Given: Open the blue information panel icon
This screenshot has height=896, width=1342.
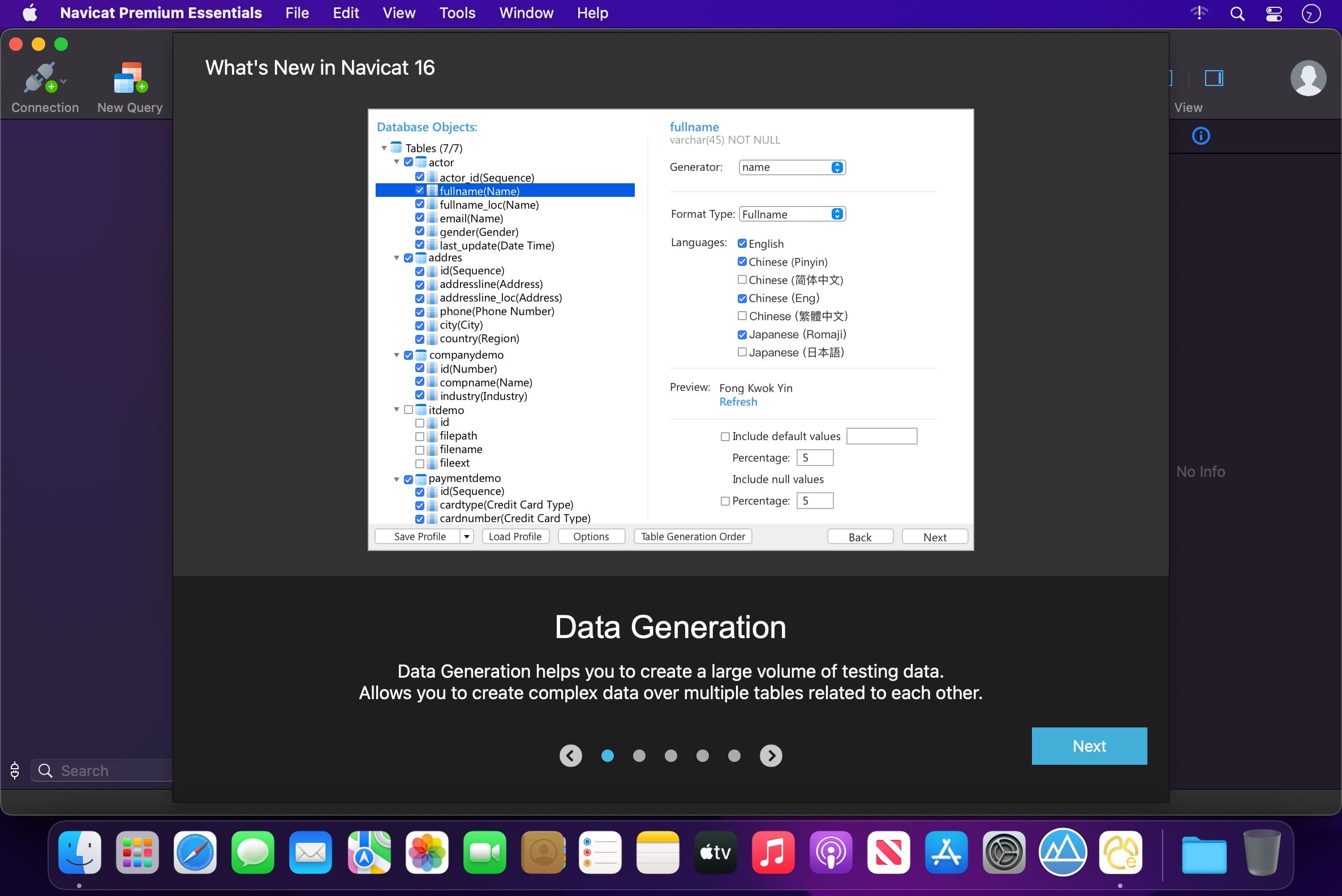Looking at the screenshot, I should coord(1201,136).
